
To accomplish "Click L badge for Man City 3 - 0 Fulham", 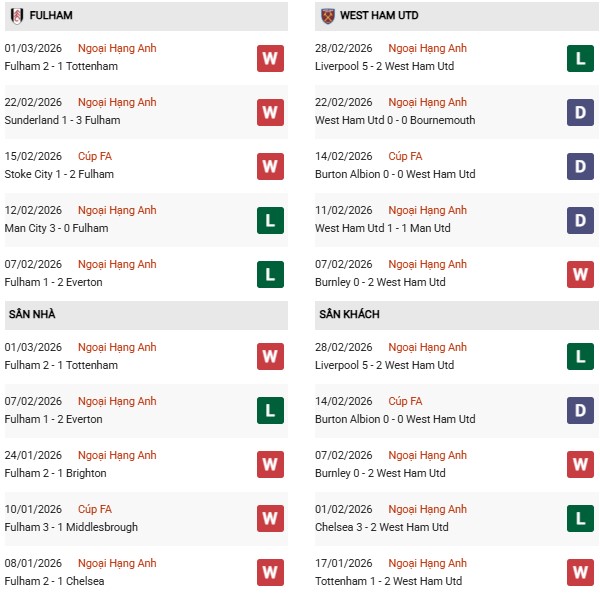I will pyautogui.click(x=270, y=220).
